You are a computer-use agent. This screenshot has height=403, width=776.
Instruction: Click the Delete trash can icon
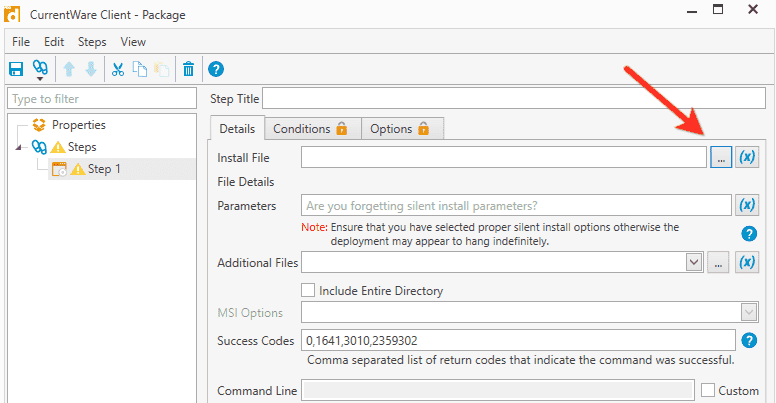[188, 69]
